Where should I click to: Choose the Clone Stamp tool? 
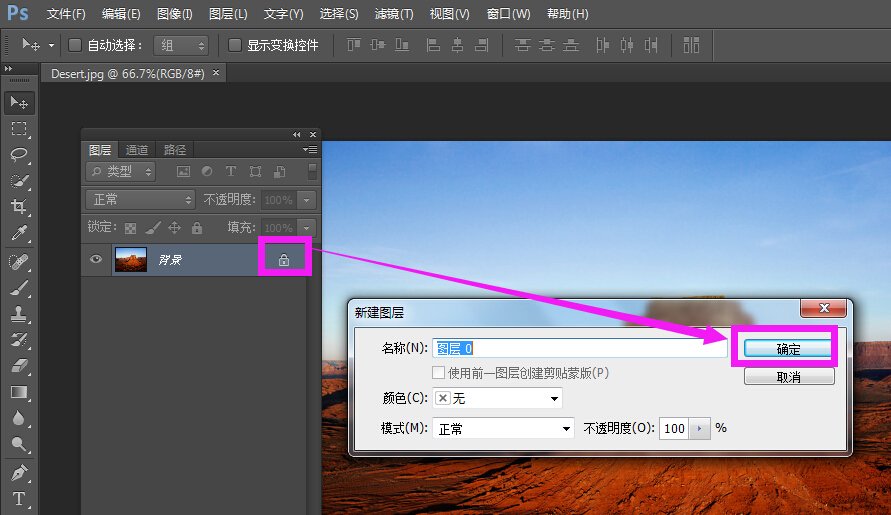[19, 314]
